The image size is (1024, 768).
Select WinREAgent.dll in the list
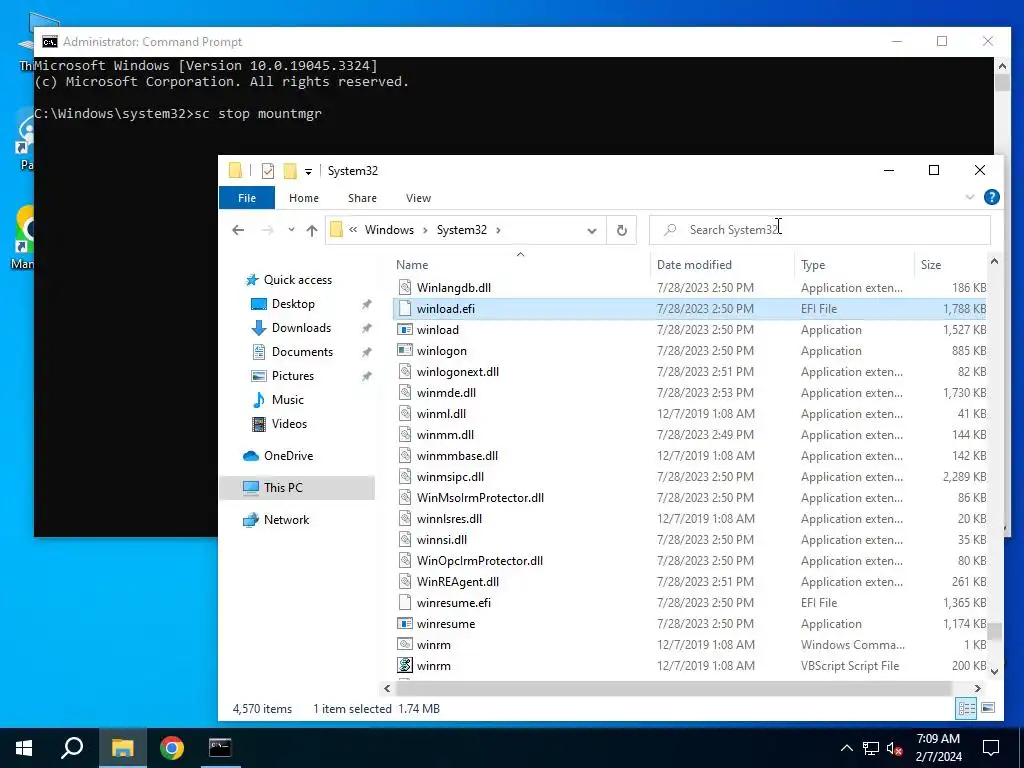click(458, 582)
